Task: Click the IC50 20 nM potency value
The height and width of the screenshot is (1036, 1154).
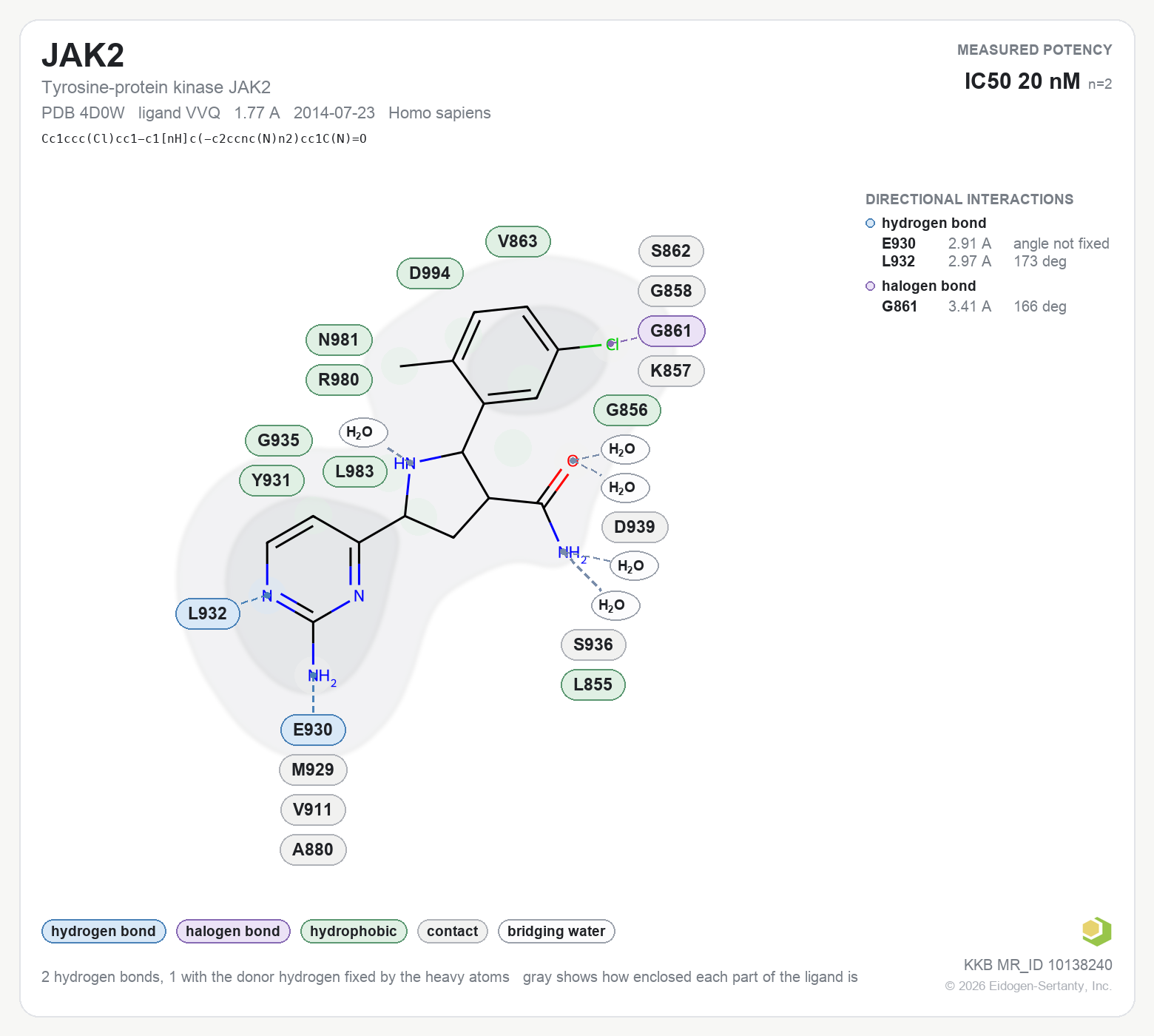Action: 1022,81
